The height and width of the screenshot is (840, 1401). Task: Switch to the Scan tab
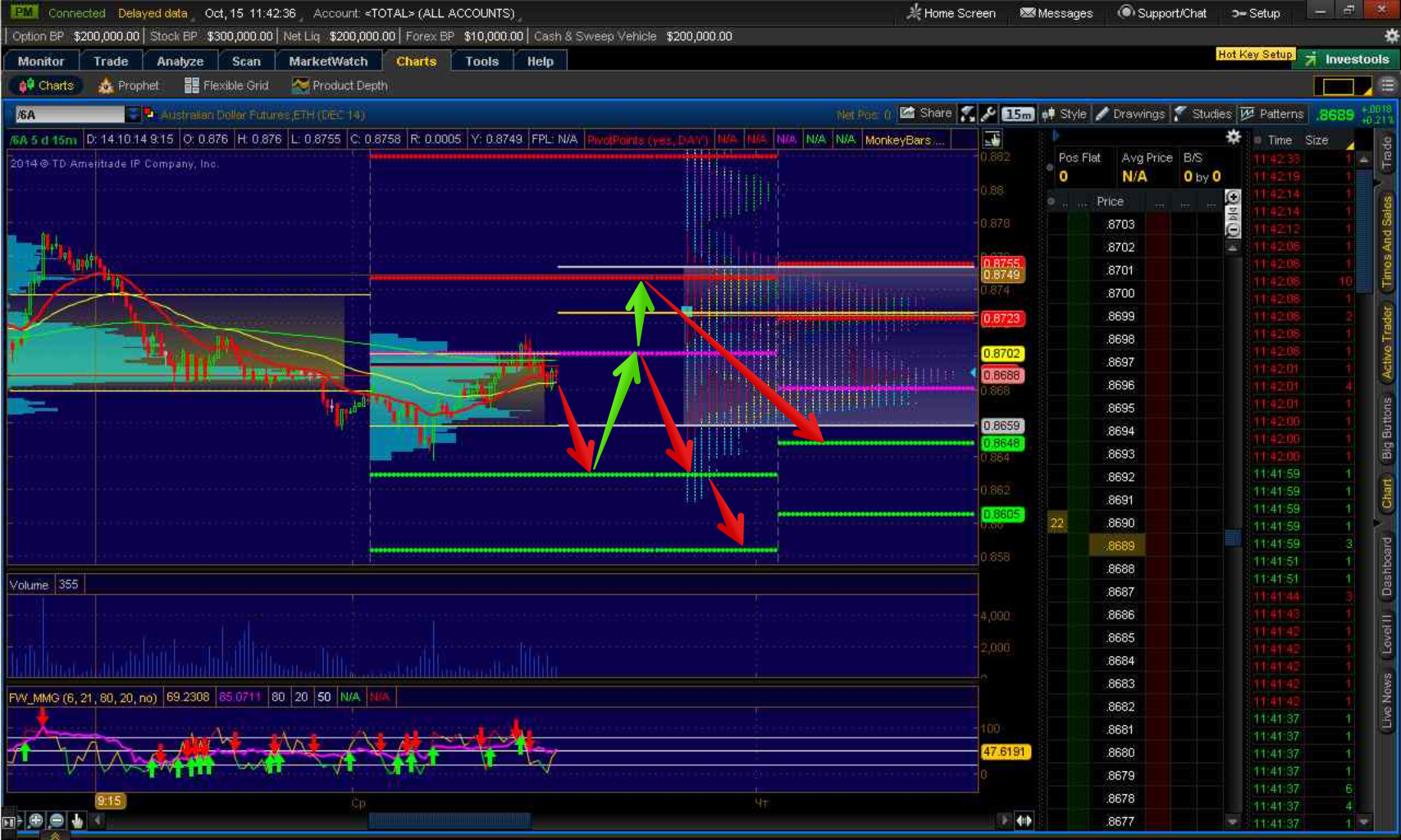pyautogui.click(x=246, y=61)
